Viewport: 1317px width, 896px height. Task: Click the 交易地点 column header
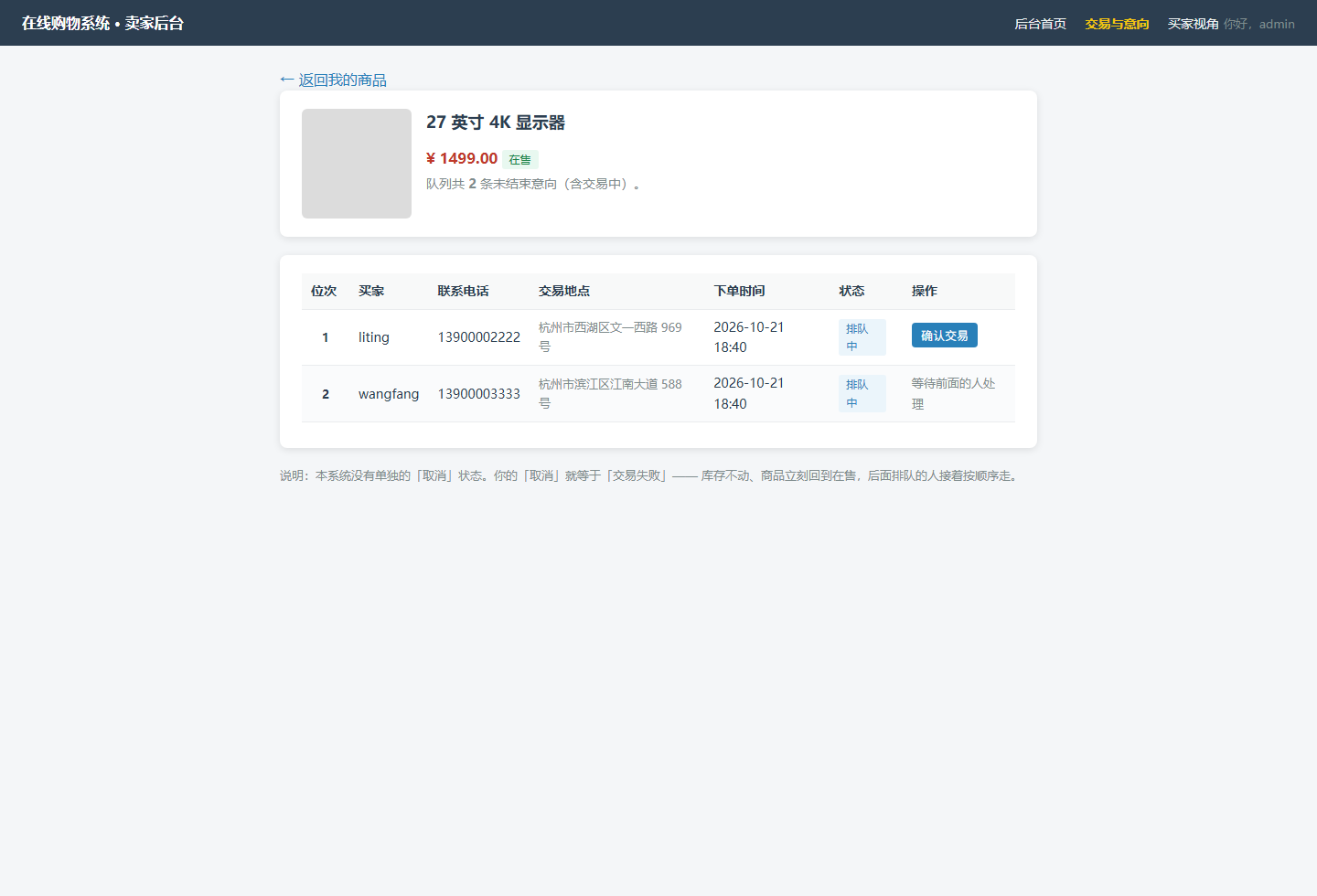(564, 291)
